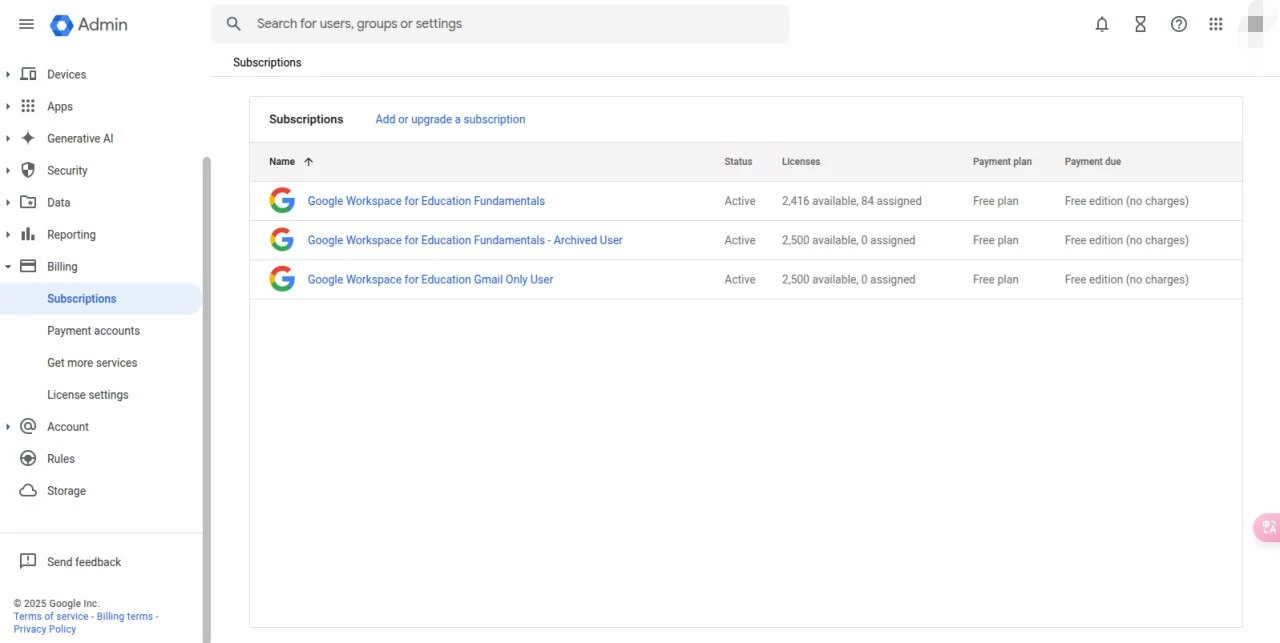Click the Name column header

click(x=282, y=161)
